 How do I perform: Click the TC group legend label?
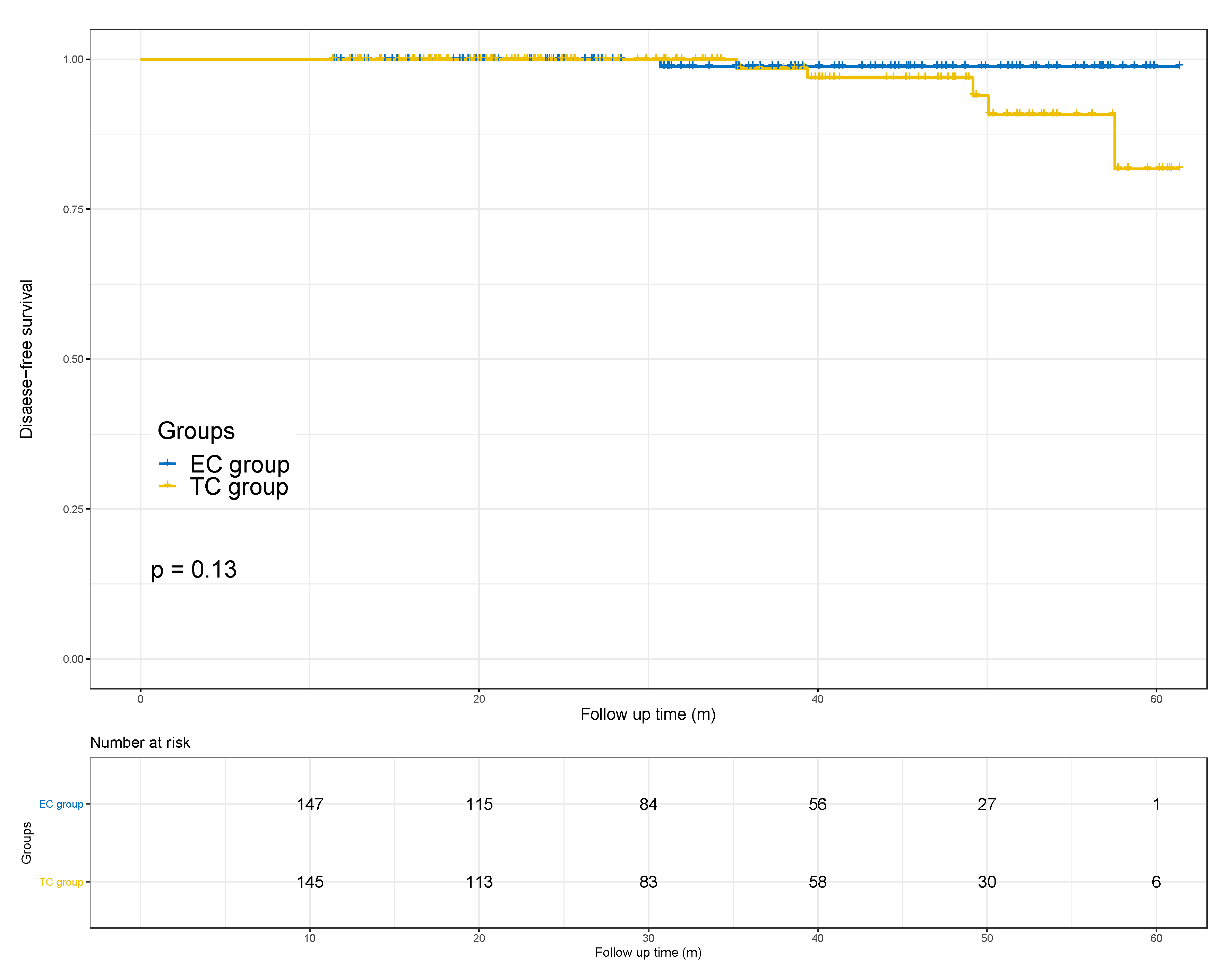(x=239, y=487)
